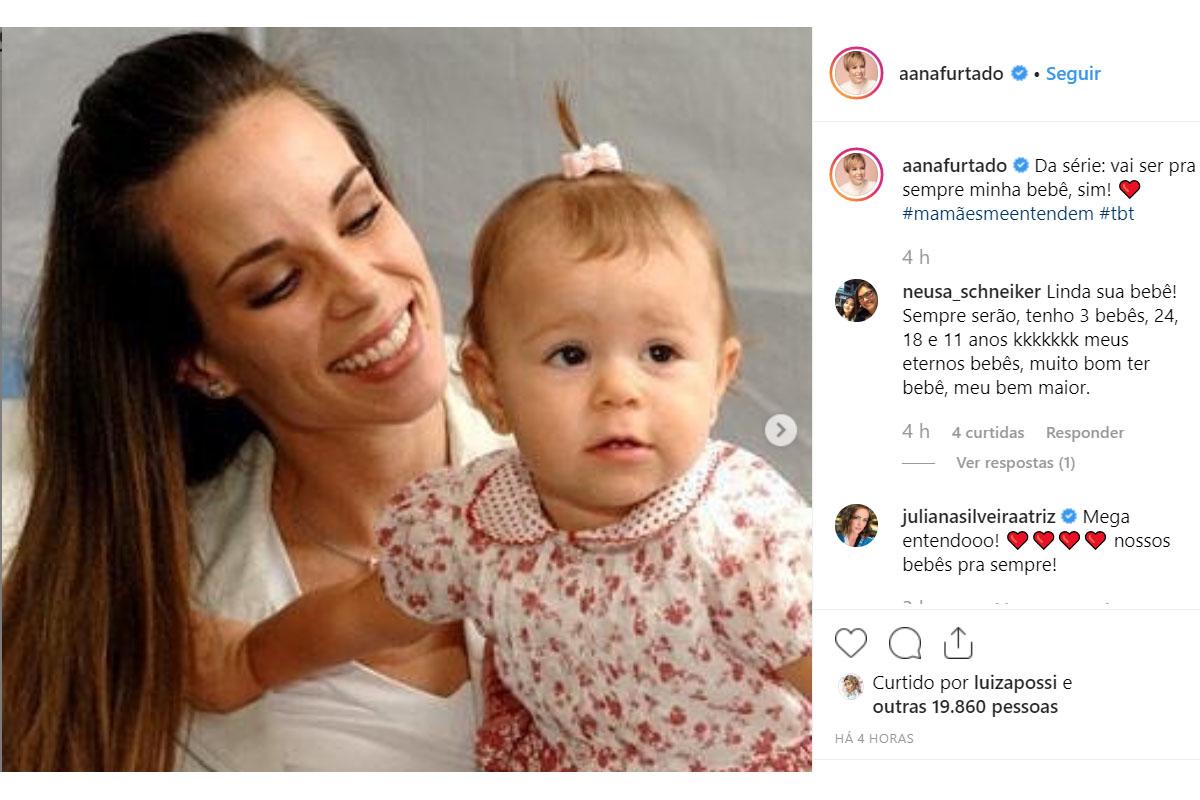The height and width of the screenshot is (800, 1200).
Task: Reply to neusa_schneiker's comment with Responder
Action: click(1085, 433)
